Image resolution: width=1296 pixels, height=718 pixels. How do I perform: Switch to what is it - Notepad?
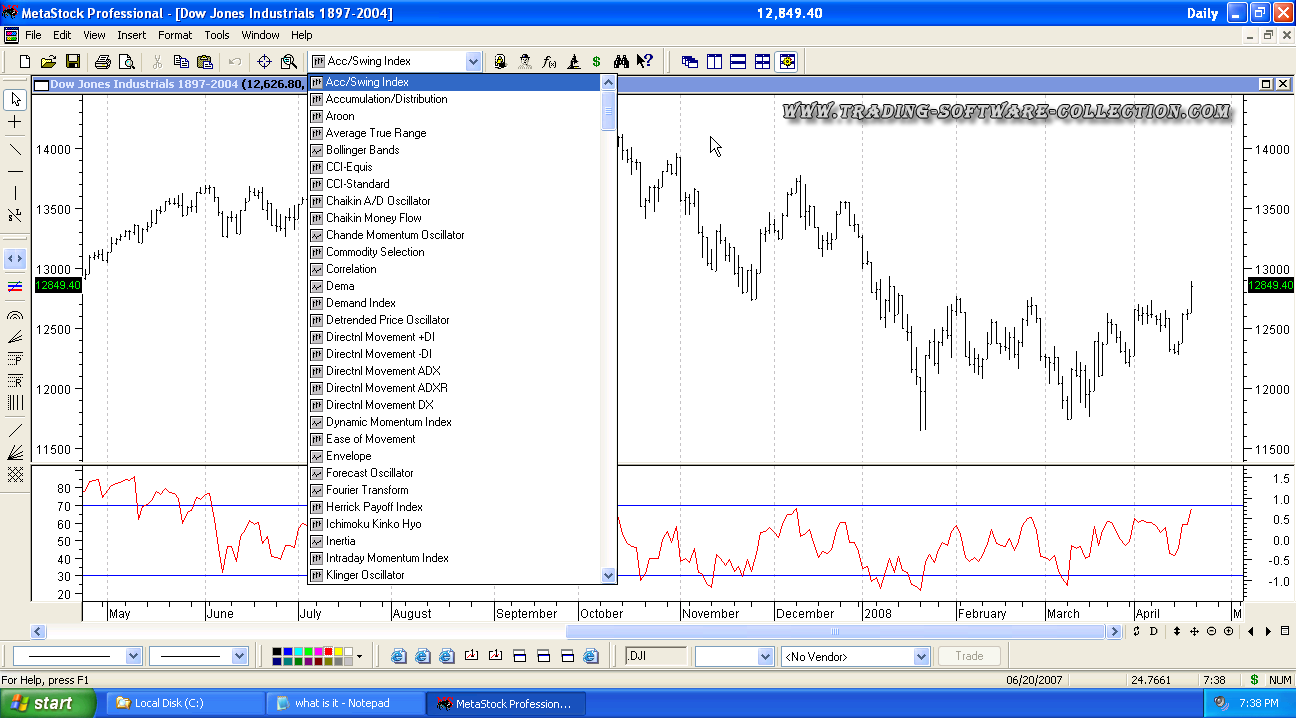[345, 703]
